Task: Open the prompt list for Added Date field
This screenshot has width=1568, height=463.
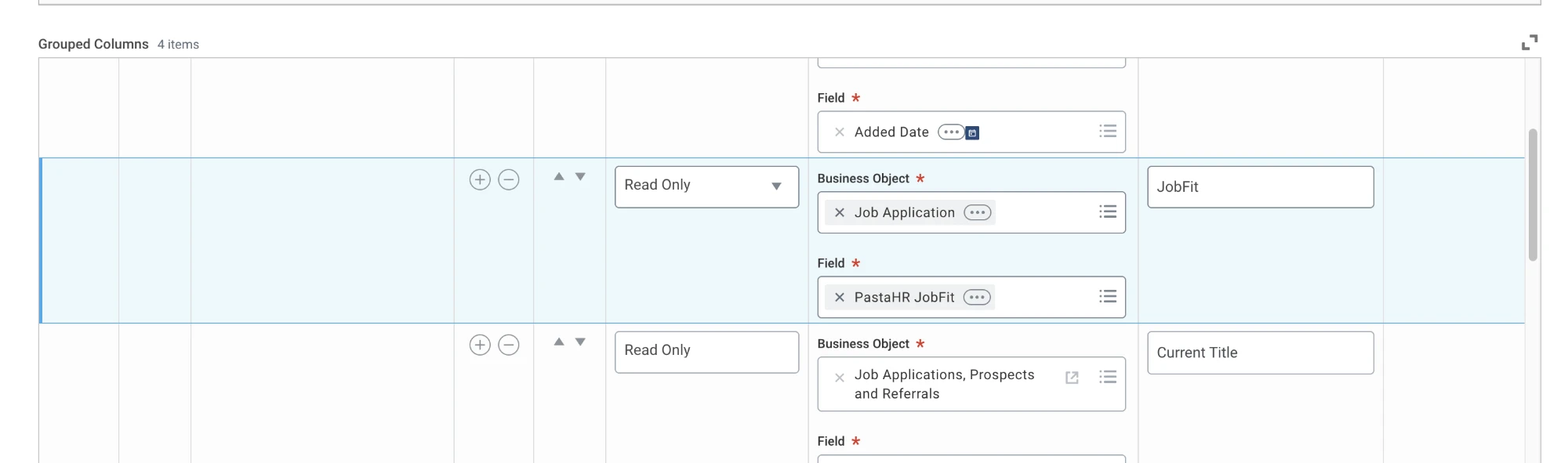Action: 1108,132
